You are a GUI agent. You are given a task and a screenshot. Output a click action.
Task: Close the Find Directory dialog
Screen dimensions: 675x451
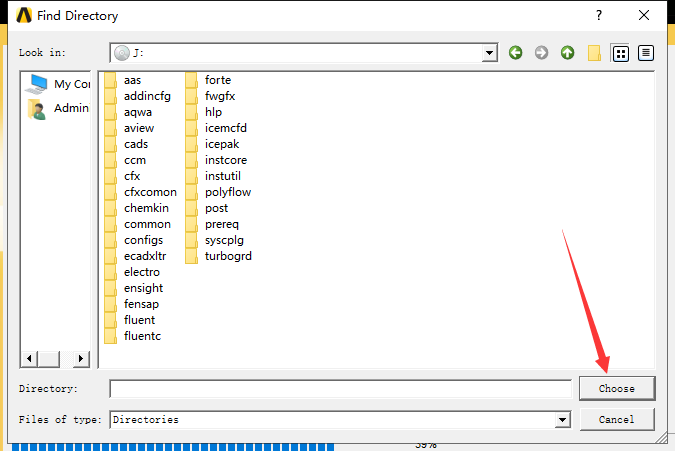click(644, 15)
